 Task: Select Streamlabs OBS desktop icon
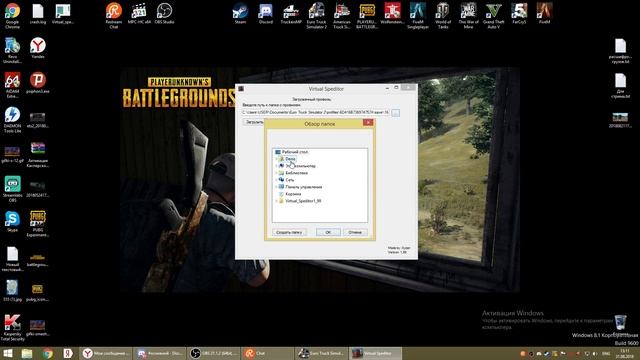(x=12, y=189)
